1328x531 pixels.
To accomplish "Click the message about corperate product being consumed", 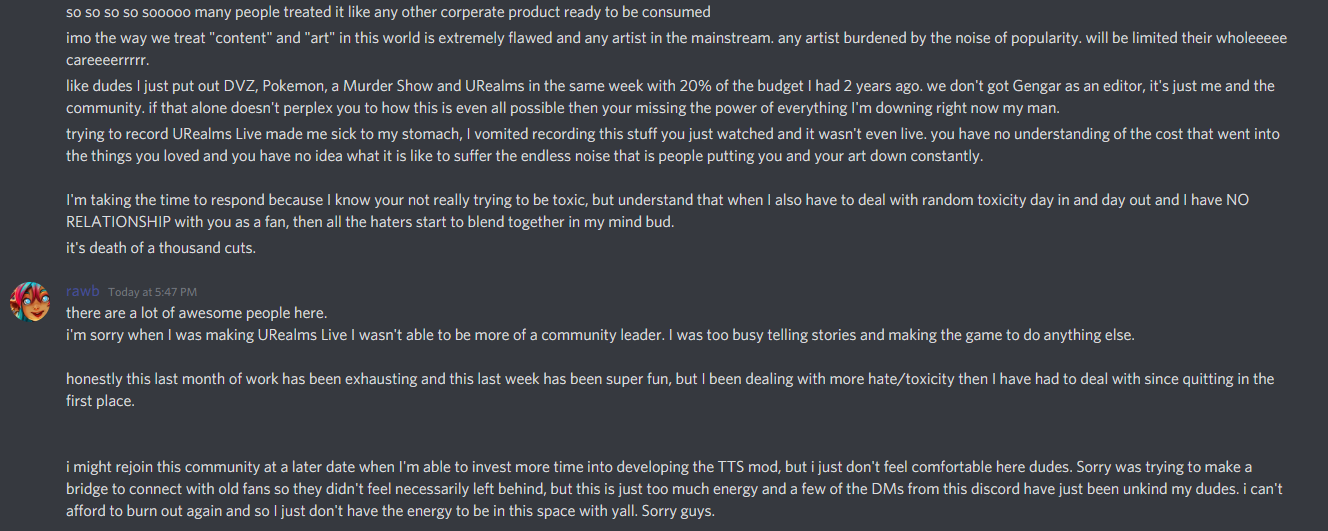I will 389,13.
